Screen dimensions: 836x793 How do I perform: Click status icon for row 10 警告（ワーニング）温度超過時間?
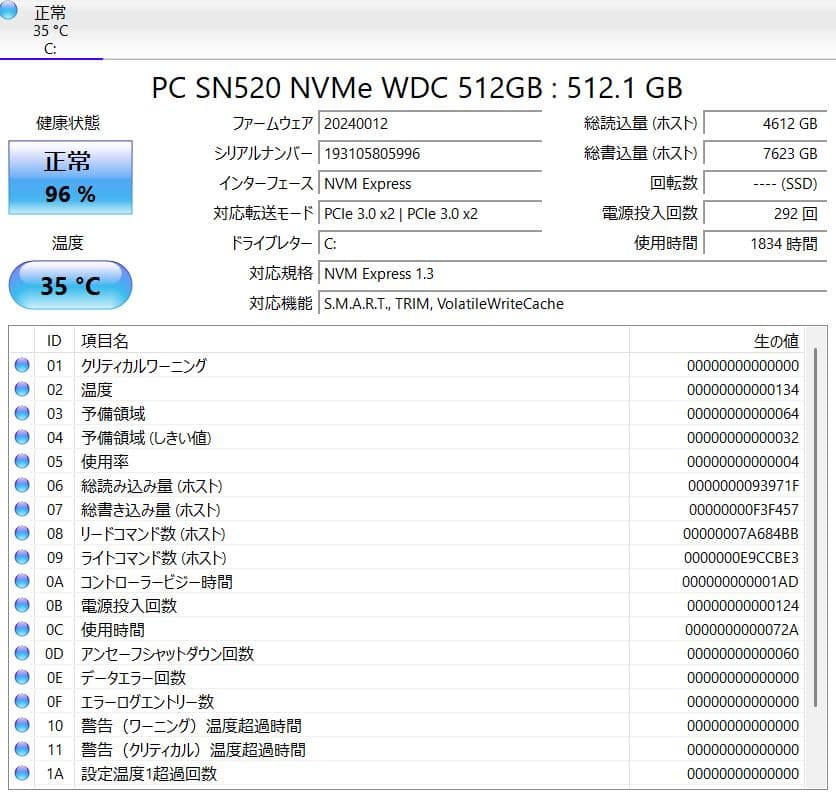(22, 725)
